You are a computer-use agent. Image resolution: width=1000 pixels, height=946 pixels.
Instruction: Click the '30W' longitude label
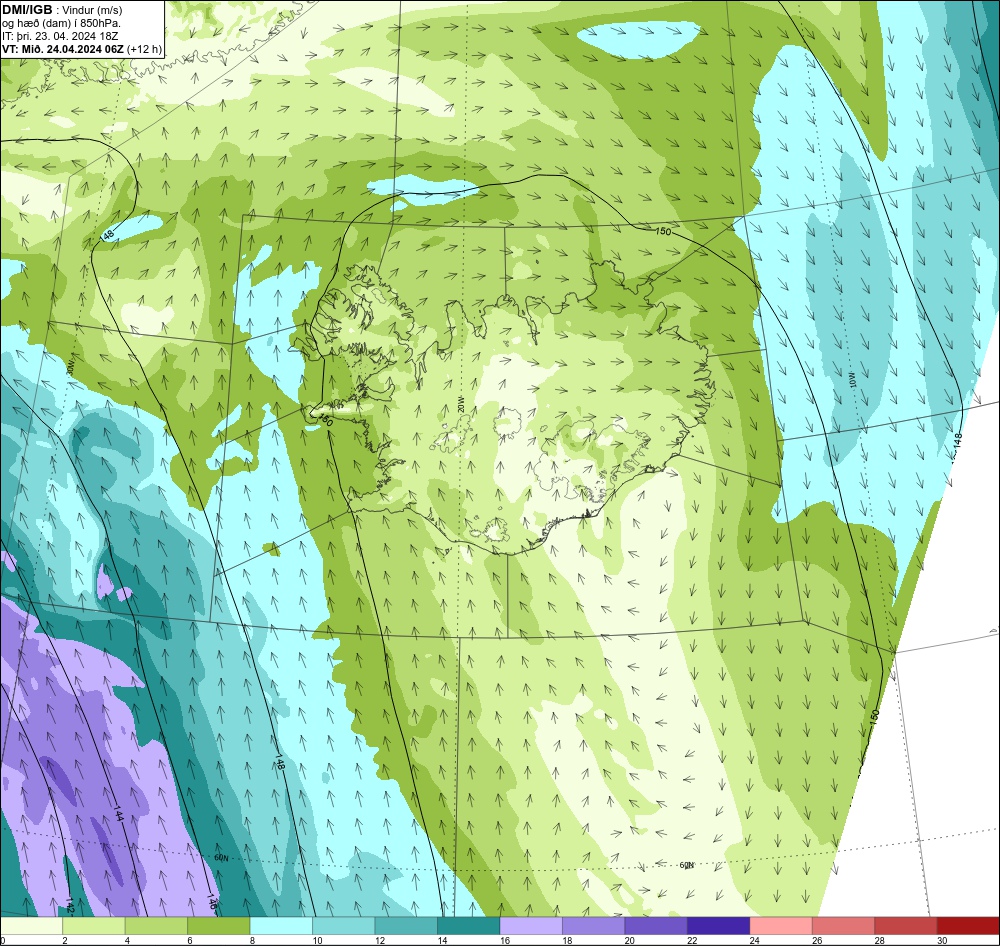click(70, 368)
